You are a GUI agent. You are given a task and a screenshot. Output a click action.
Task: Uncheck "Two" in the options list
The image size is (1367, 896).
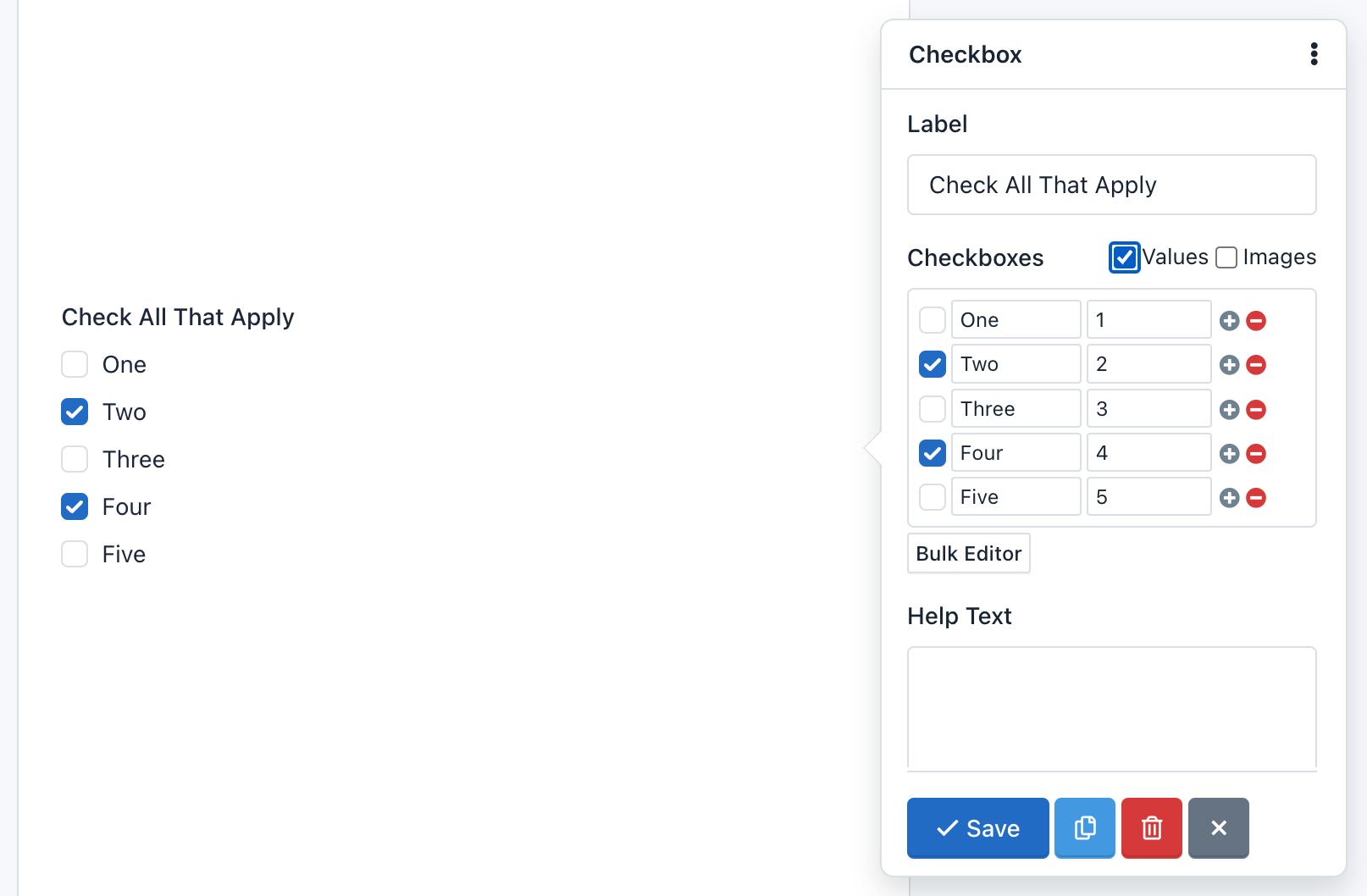[932, 363]
